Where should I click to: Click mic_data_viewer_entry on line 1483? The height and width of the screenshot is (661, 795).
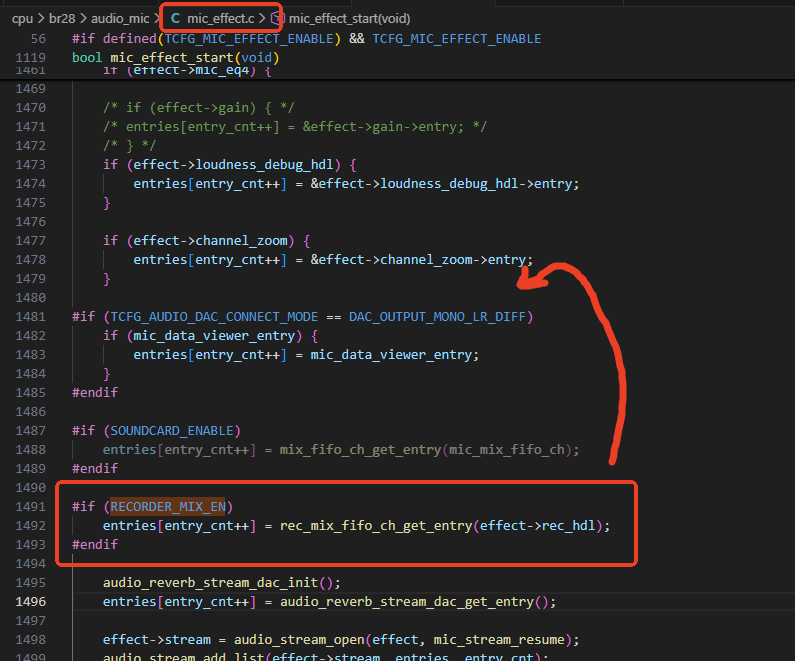[x=391, y=355]
